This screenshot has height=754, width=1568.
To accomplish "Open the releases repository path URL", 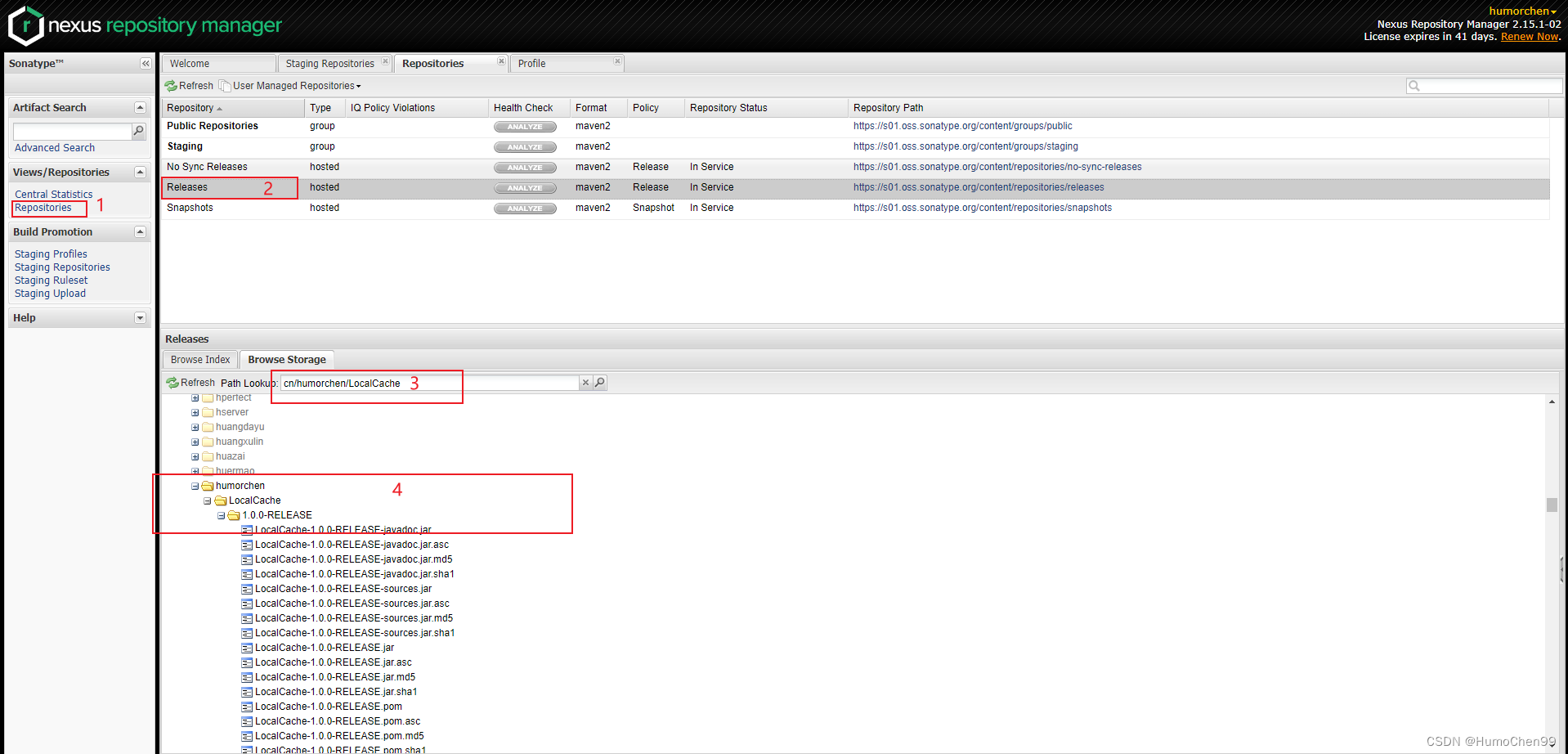I will [x=979, y=187].
